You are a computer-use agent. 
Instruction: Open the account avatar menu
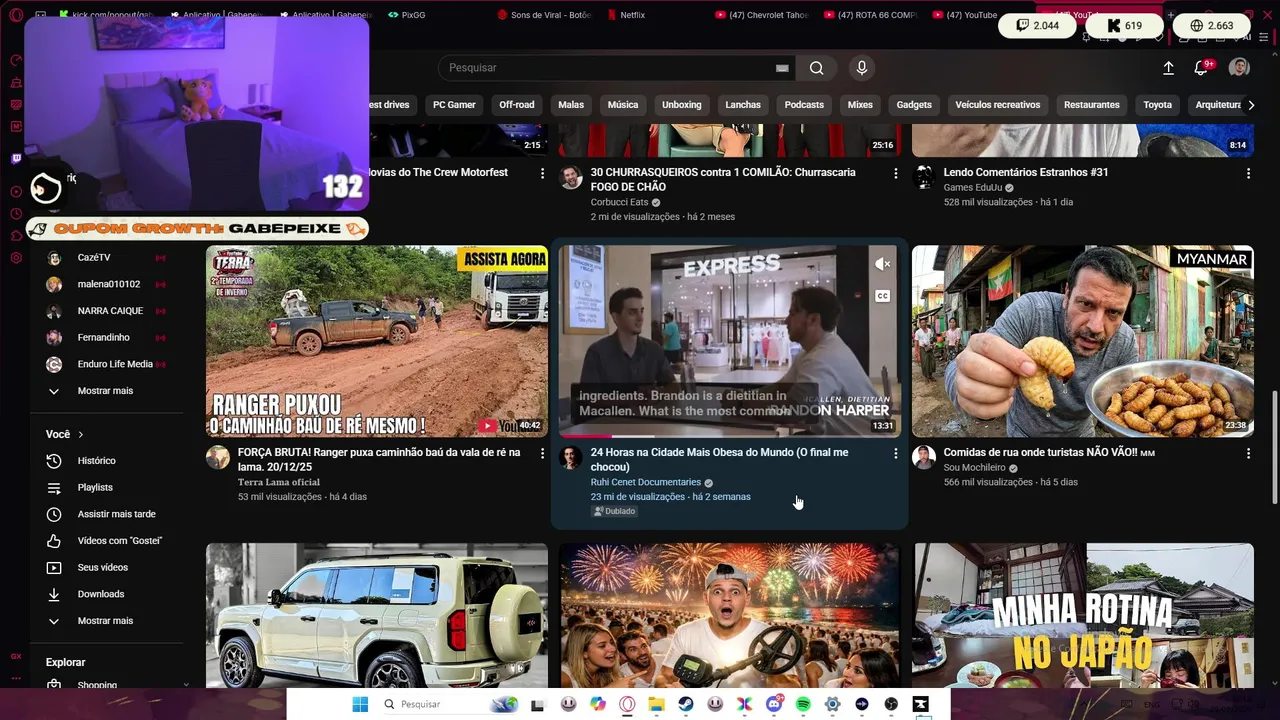tap(1239, 67)
